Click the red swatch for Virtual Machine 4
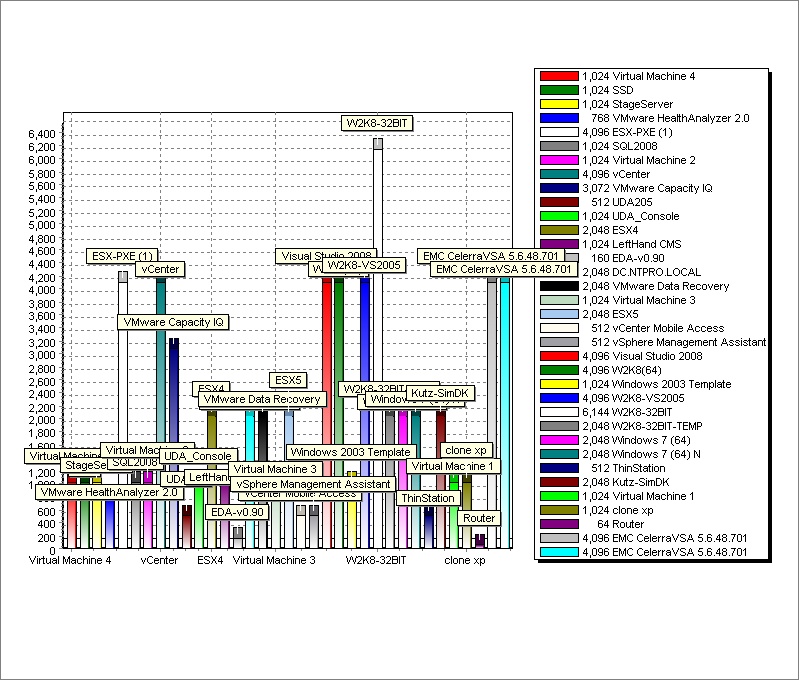Screen dimensions: 800x681 click(x=559, y=77)
